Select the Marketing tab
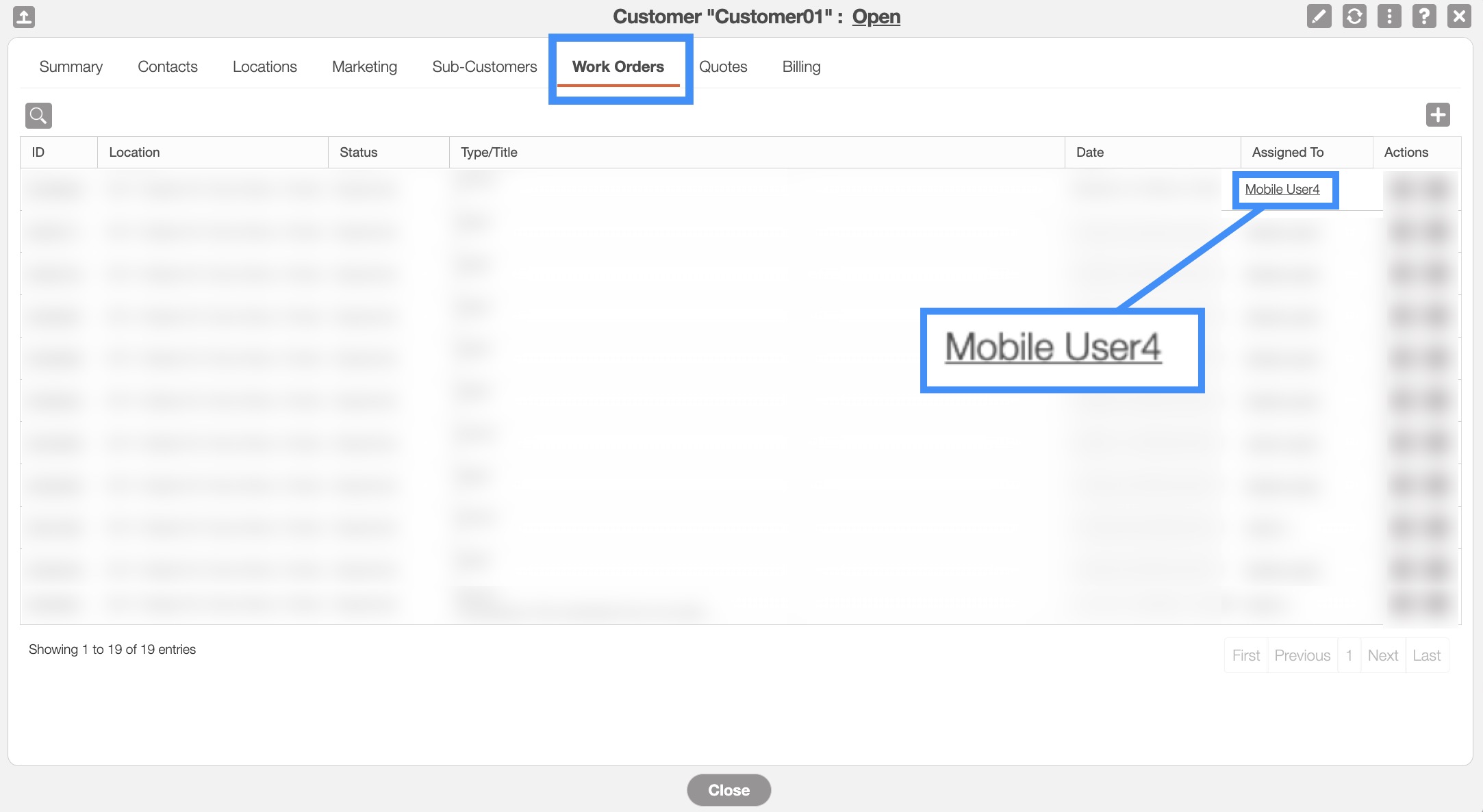 click(364, 66)
